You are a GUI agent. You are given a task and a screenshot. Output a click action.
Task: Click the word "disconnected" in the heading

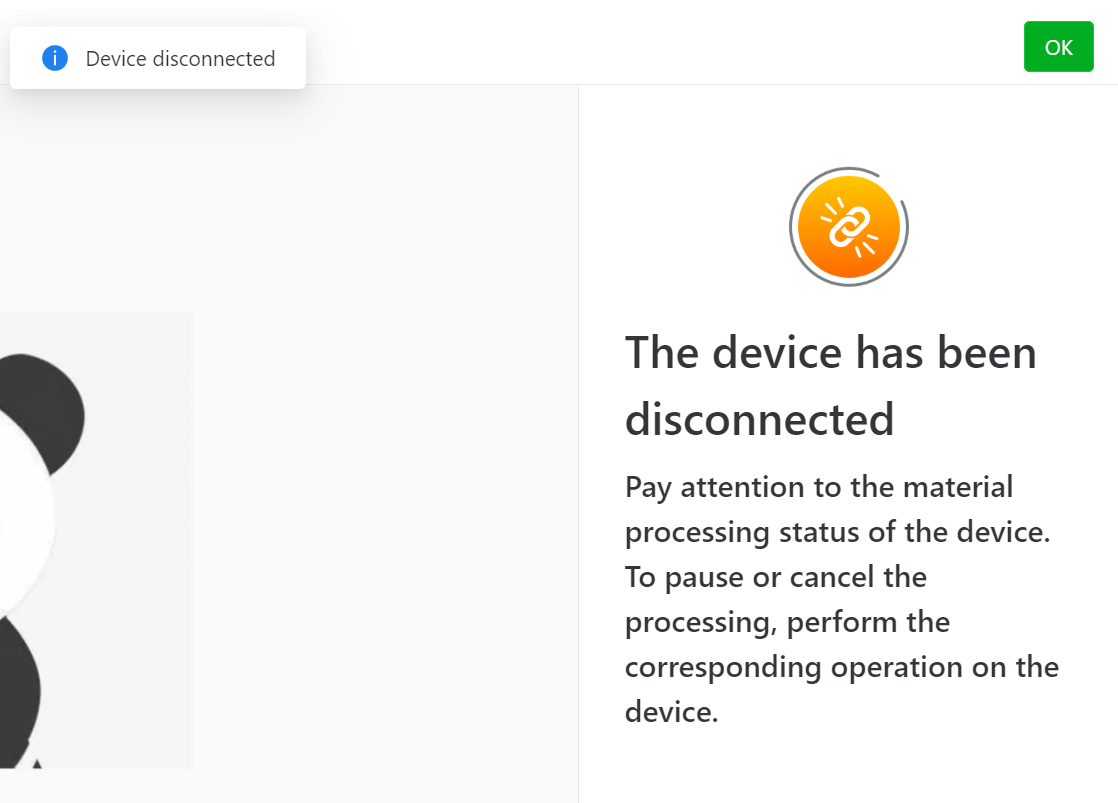click(759, 419)
